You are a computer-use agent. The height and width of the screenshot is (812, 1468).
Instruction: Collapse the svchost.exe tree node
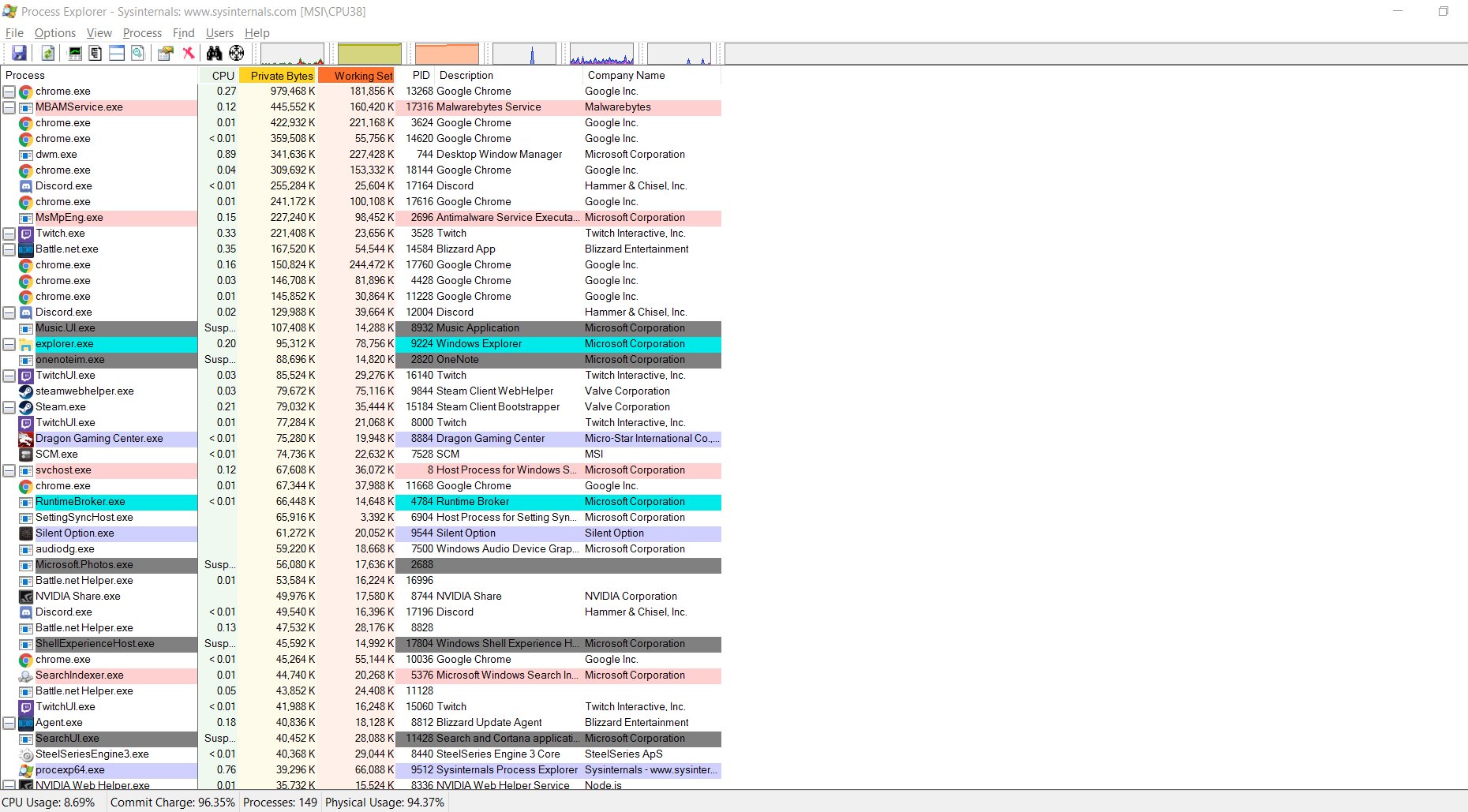9,470
